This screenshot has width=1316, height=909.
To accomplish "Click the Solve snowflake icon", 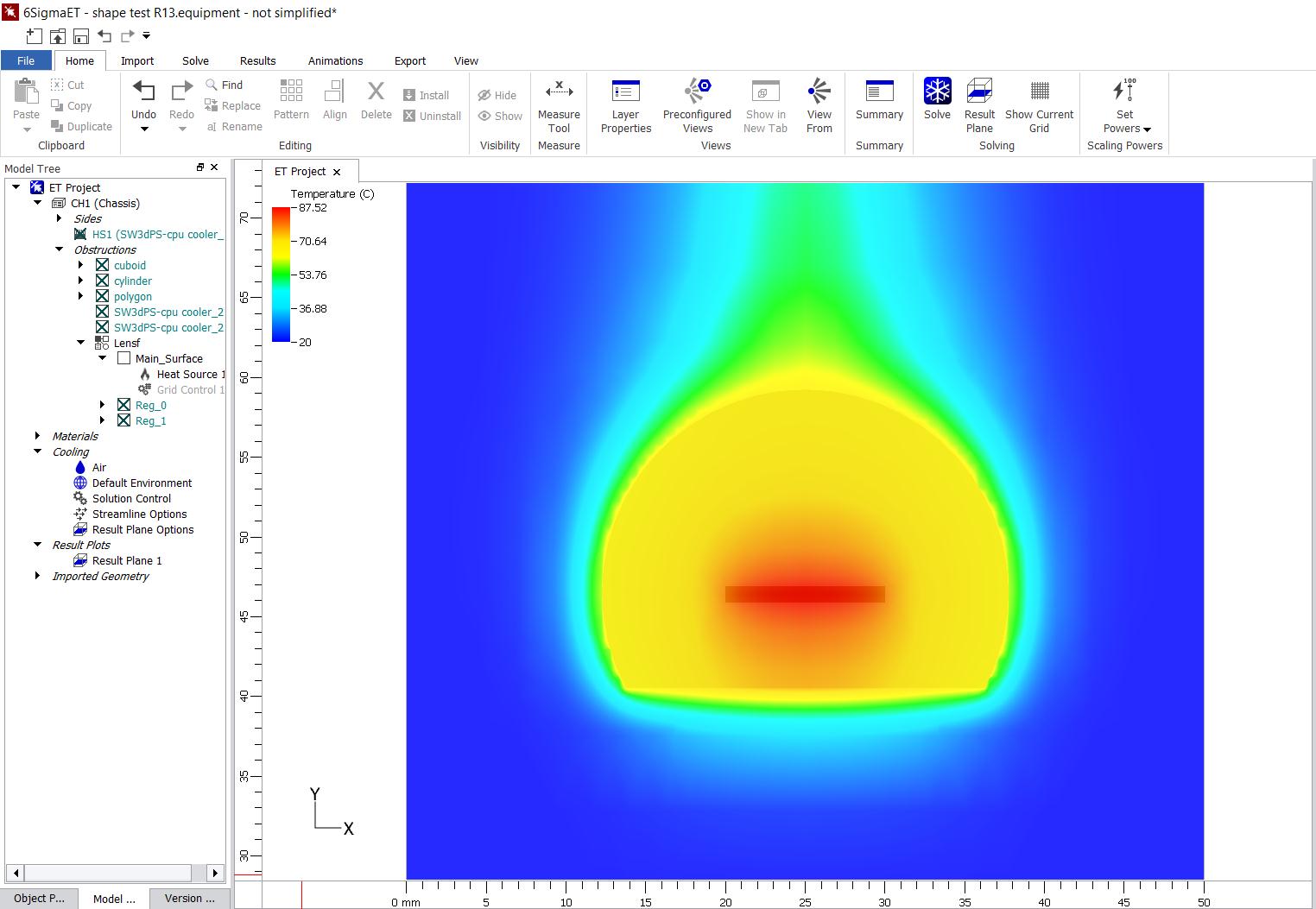I will click(937, 92).
